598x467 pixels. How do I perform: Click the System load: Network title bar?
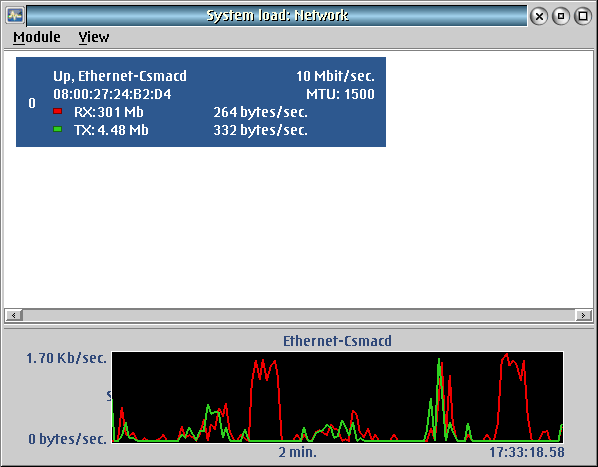click(x=277, y=16)
